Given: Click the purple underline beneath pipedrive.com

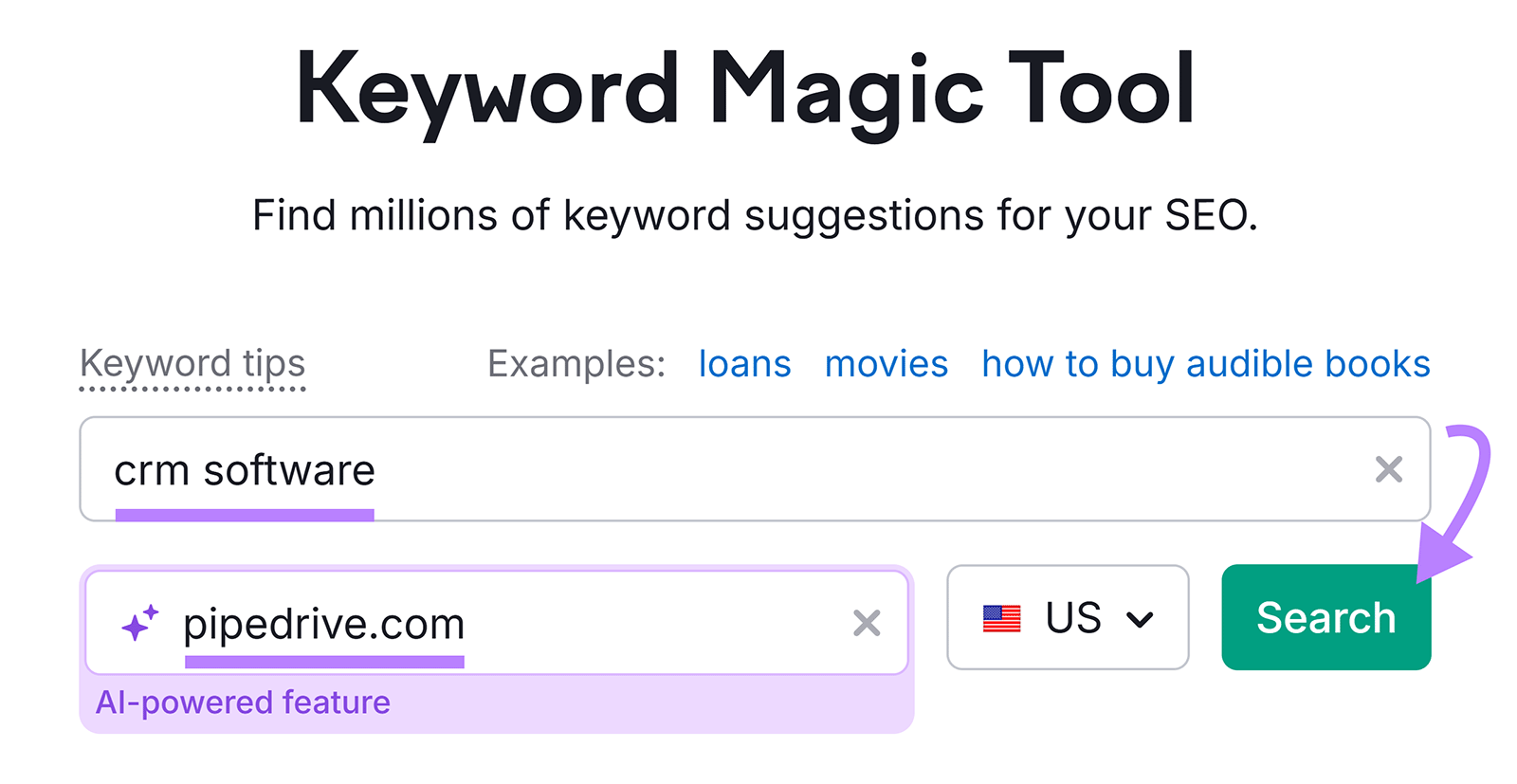Looking at the screenshot, I should 324,662.
